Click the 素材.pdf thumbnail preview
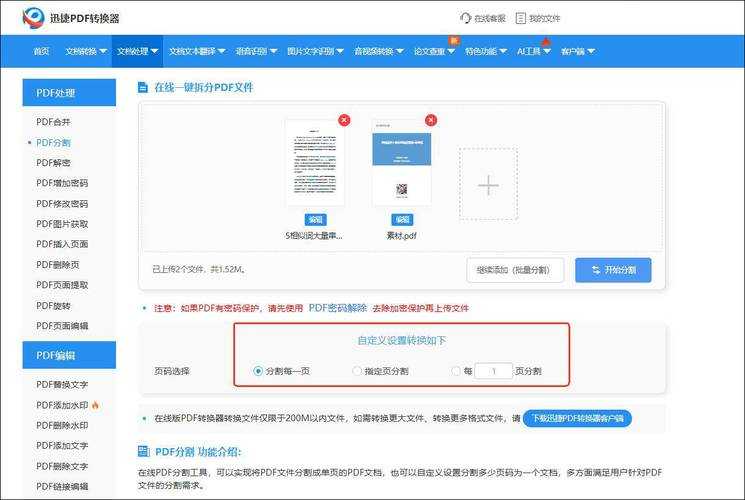This screenshot has height=500, width=745. [x=401, y=163]
